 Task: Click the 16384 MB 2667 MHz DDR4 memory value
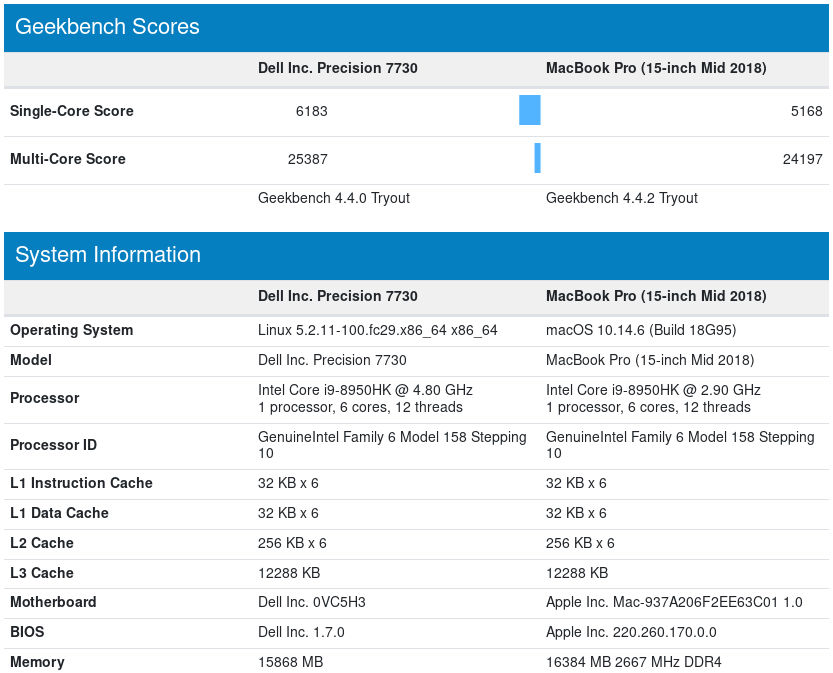tap(635, 662)
